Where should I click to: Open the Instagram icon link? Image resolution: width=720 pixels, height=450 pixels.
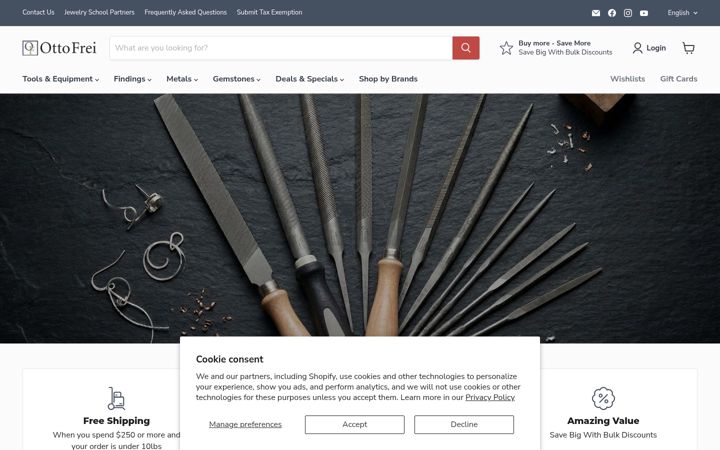[628, 13]
